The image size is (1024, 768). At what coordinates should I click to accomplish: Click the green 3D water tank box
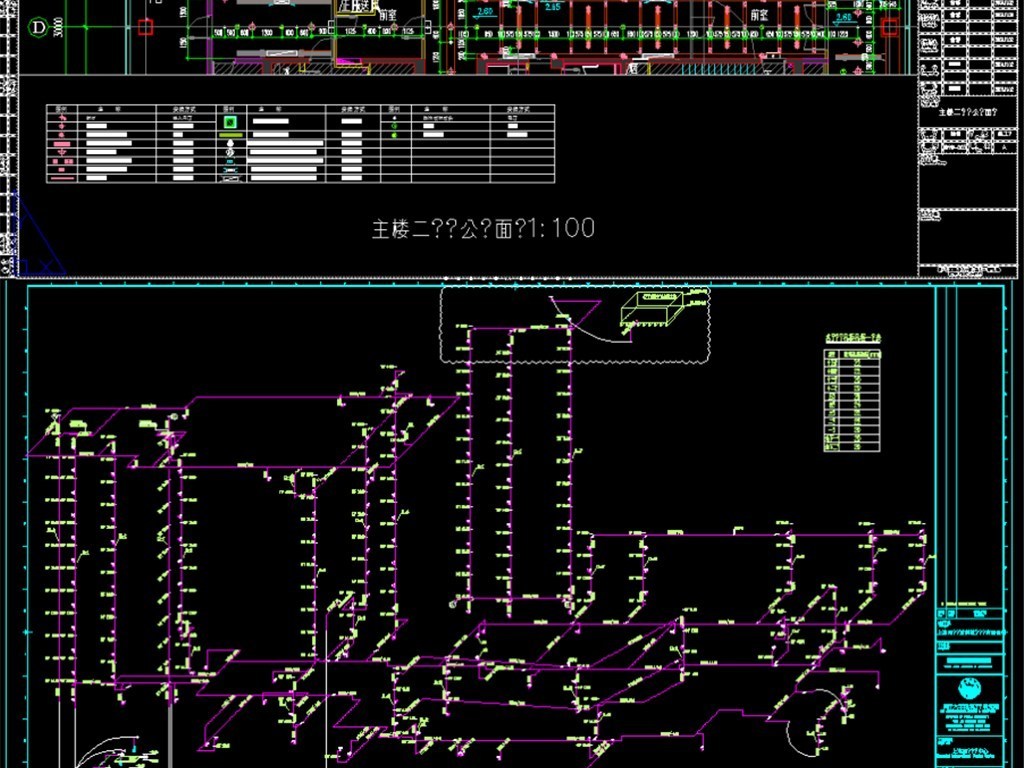pyautogui.click(x=647, y=310)
